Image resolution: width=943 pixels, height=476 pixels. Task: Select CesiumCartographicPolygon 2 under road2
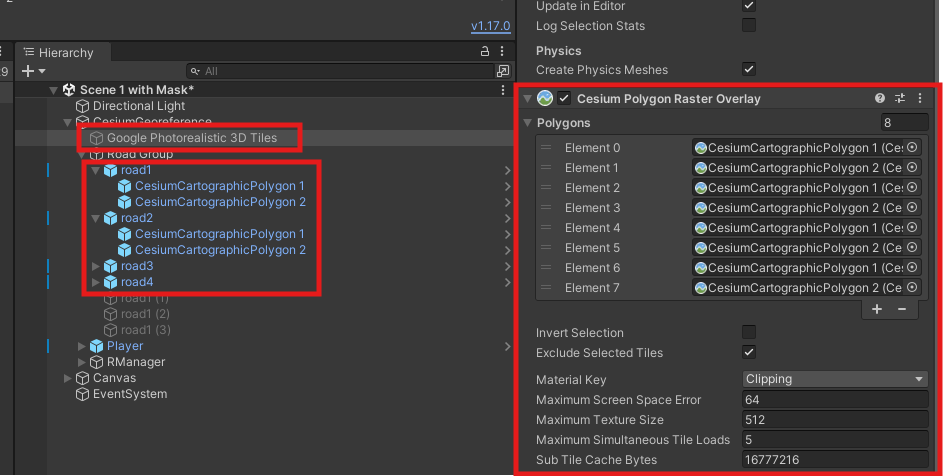point(220,250)
